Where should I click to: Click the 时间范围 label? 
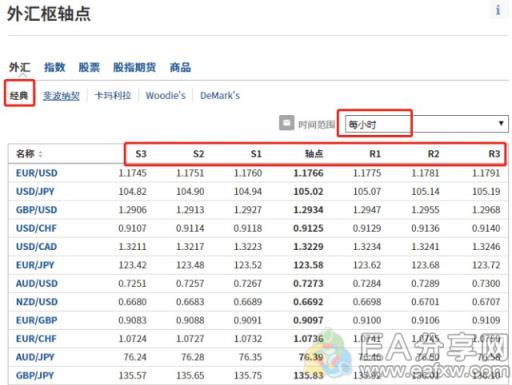click(316, 125)
